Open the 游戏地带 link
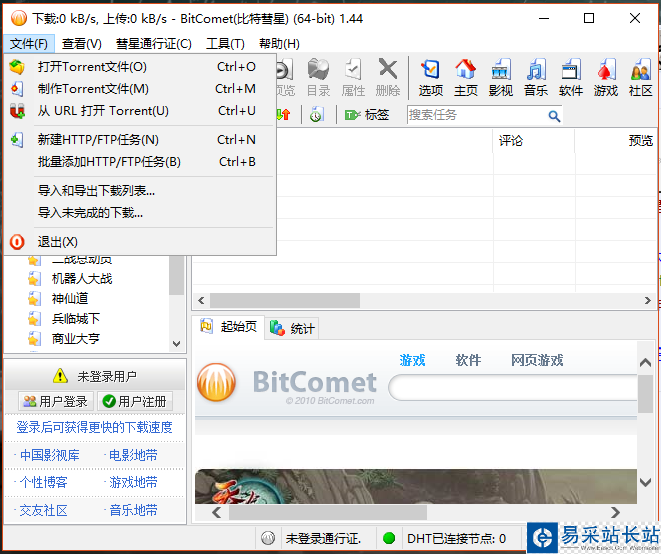This screenshot has width=661, height=554. click(x=133, y=482)
